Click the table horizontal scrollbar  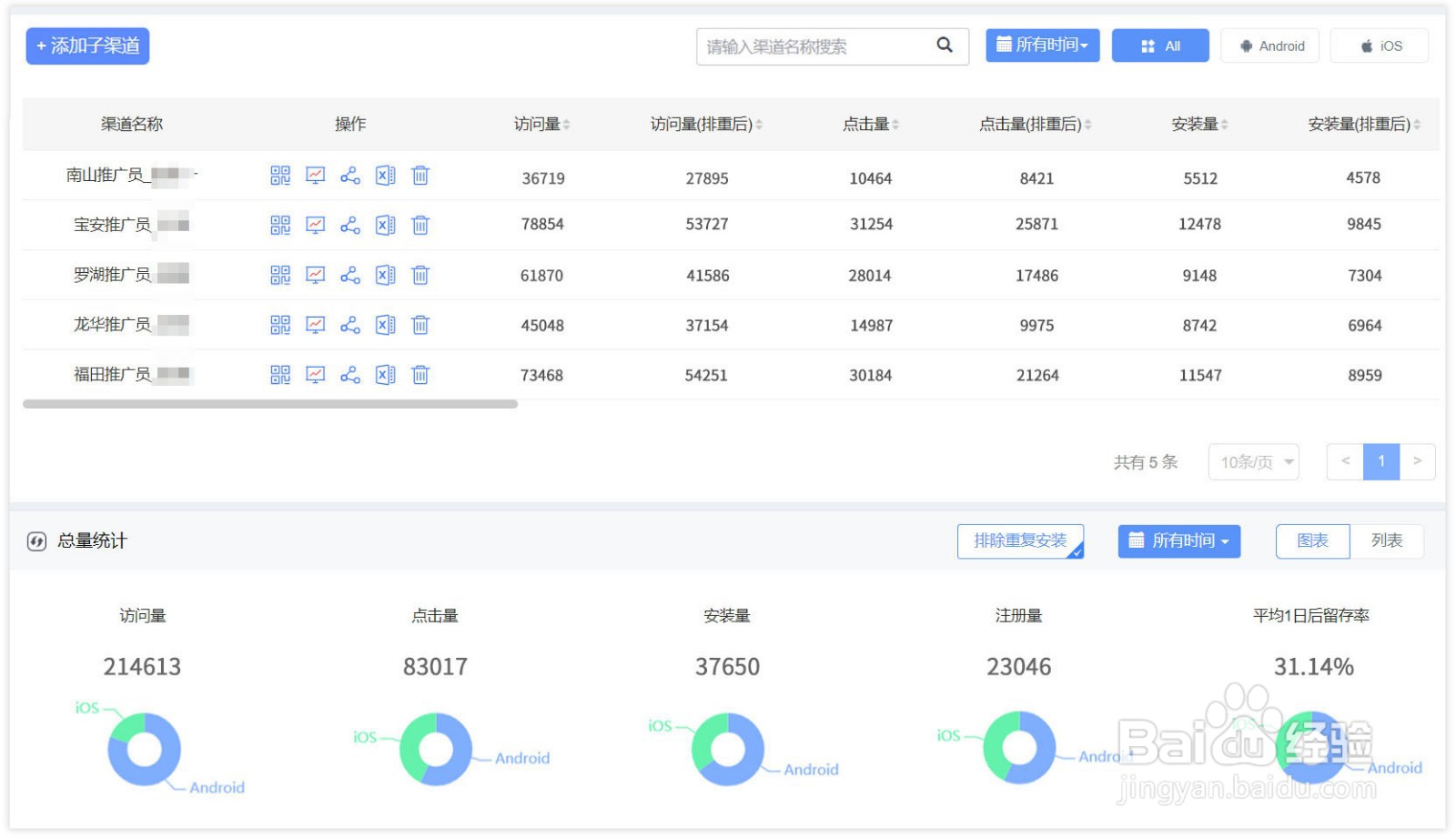click(x=270, y=404)
